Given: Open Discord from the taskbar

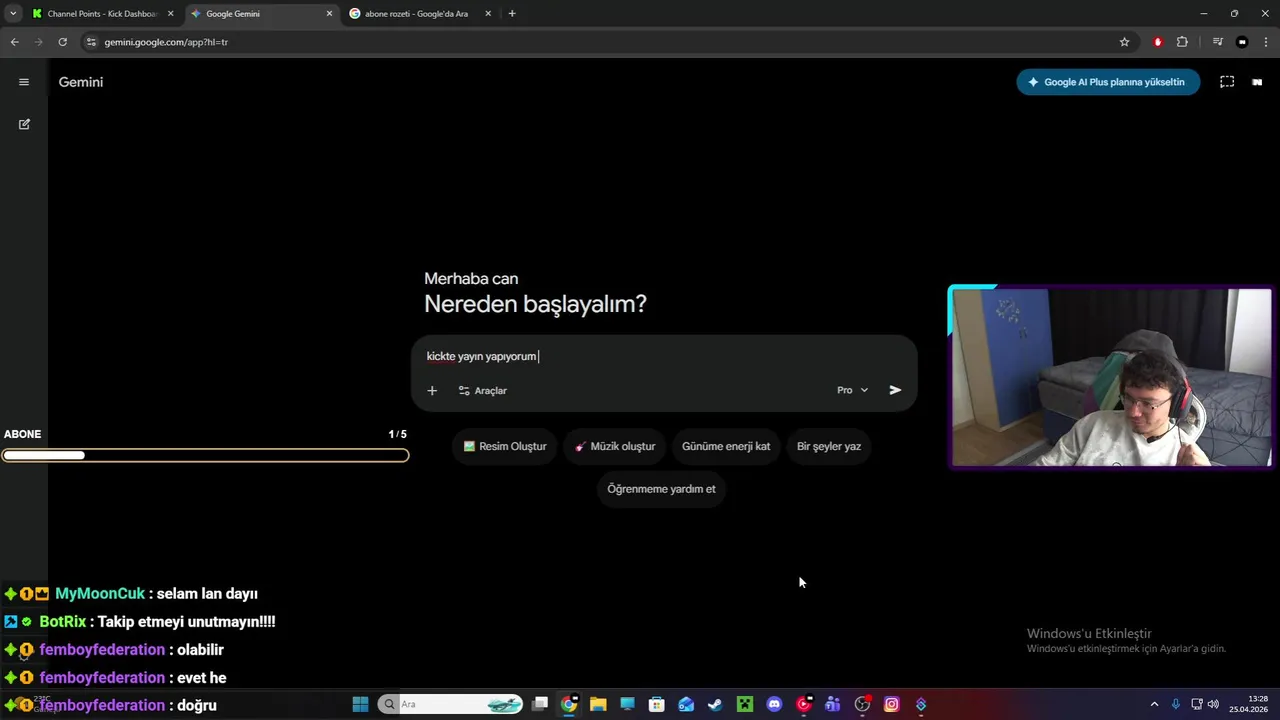Looking at the screenshot, I should coord(774,704).
